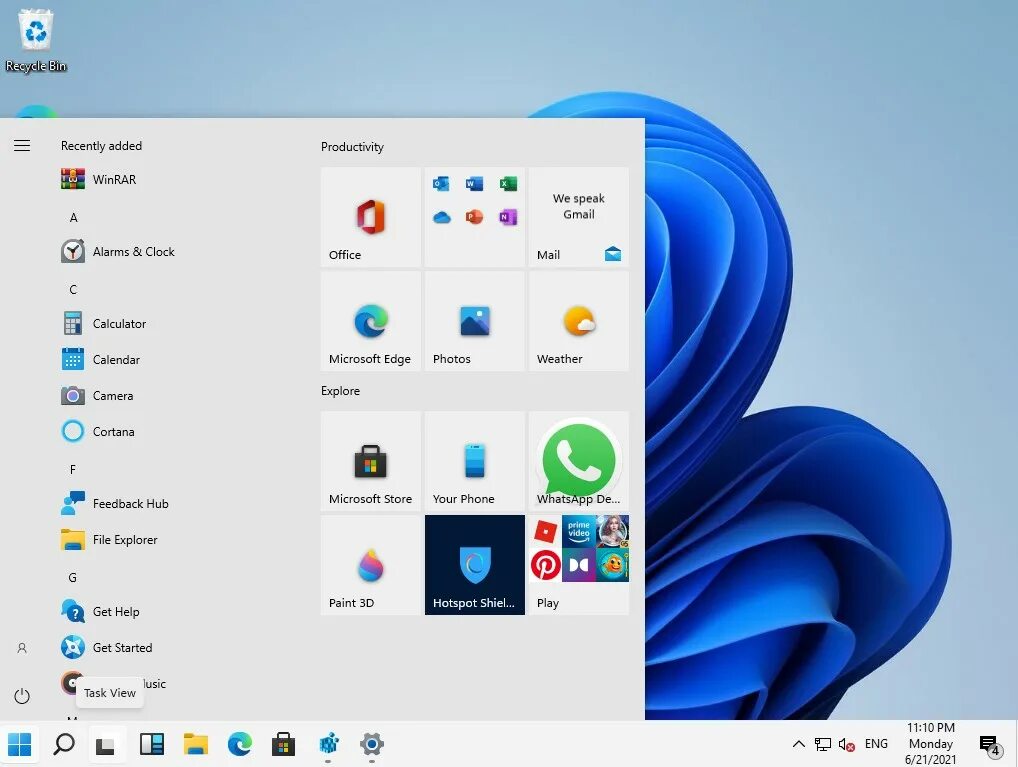This screenshot has width=1018, height=767.
Task: Open the Photos tile
Action: [475, 321]
